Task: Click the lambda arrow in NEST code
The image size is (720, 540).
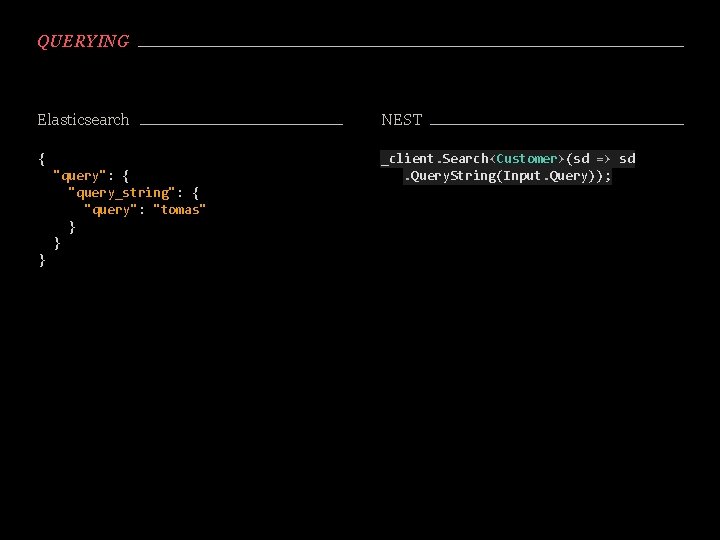Action: pyautogui.click(x=603, y=158)
